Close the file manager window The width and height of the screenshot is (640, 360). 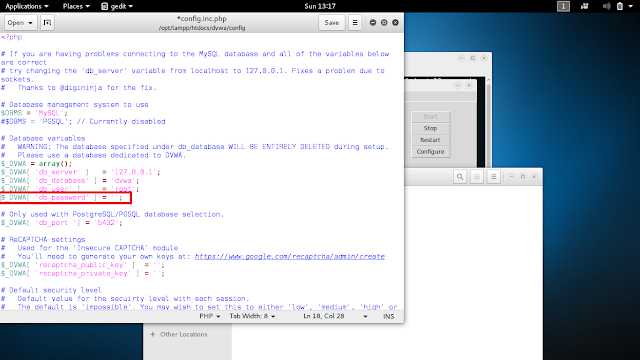(x=534, y=177)
